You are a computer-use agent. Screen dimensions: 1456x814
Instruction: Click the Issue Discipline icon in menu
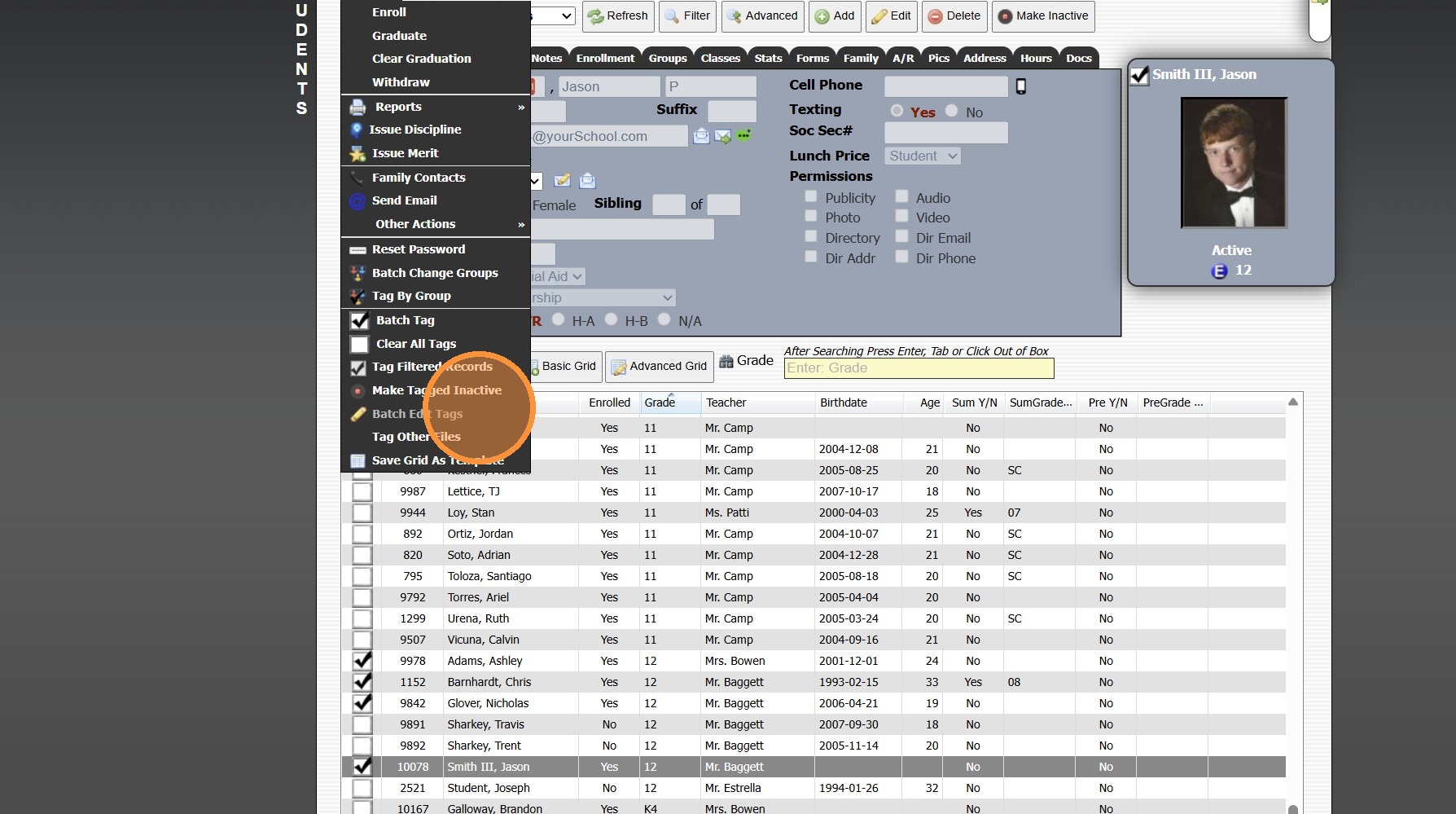356,130
